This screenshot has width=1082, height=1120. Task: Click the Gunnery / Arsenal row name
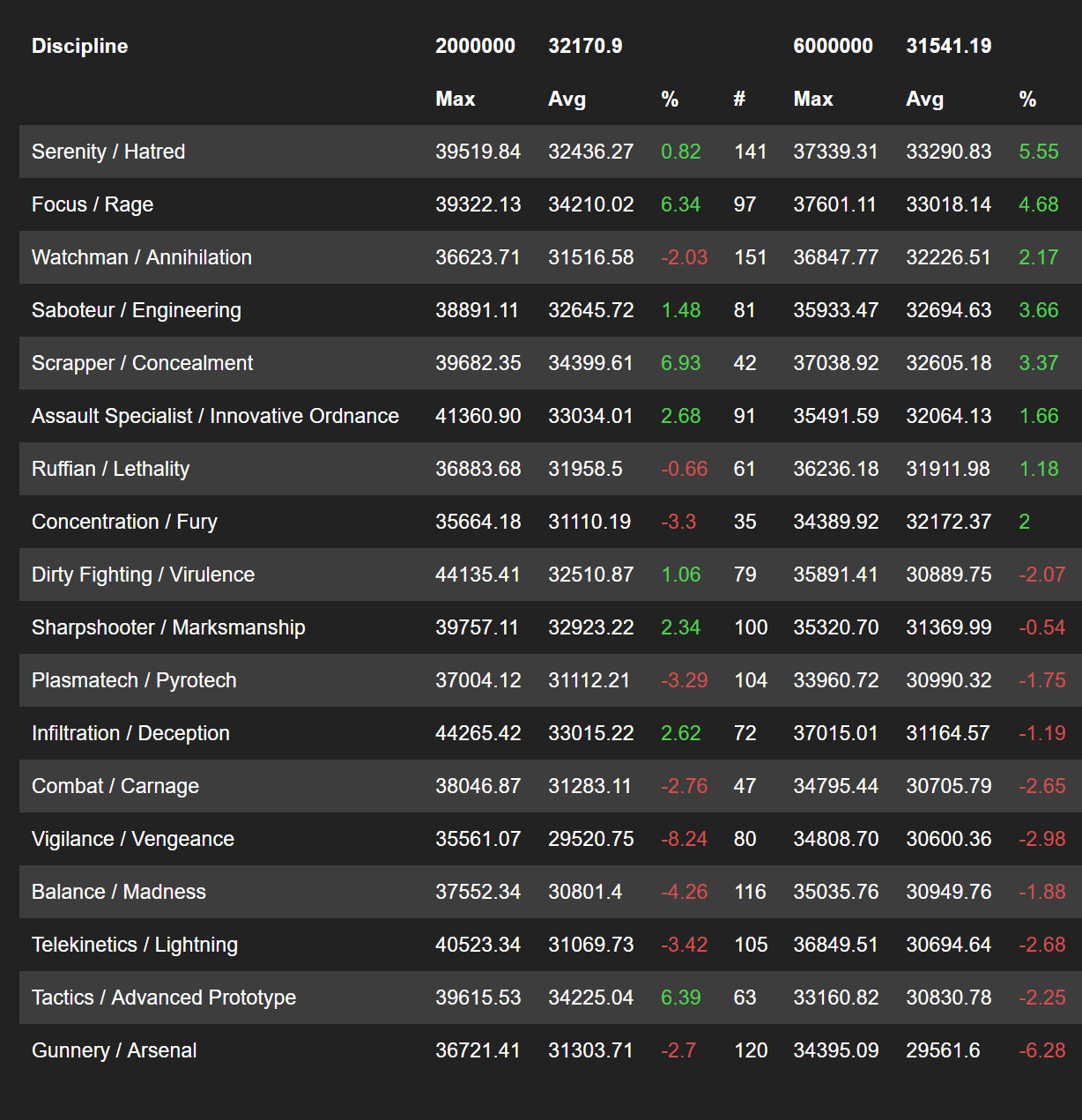tap(115, 1050)
